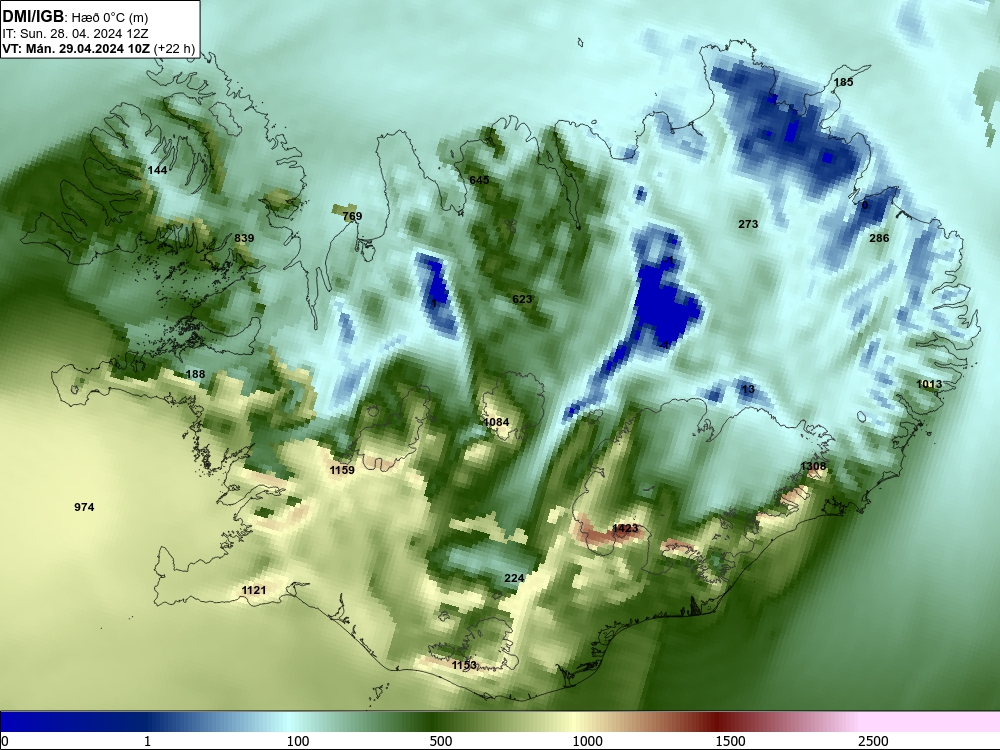Click the legend tick label 1000
Image resolution: width=1000 pixels, height=750 pixels.
587,741
